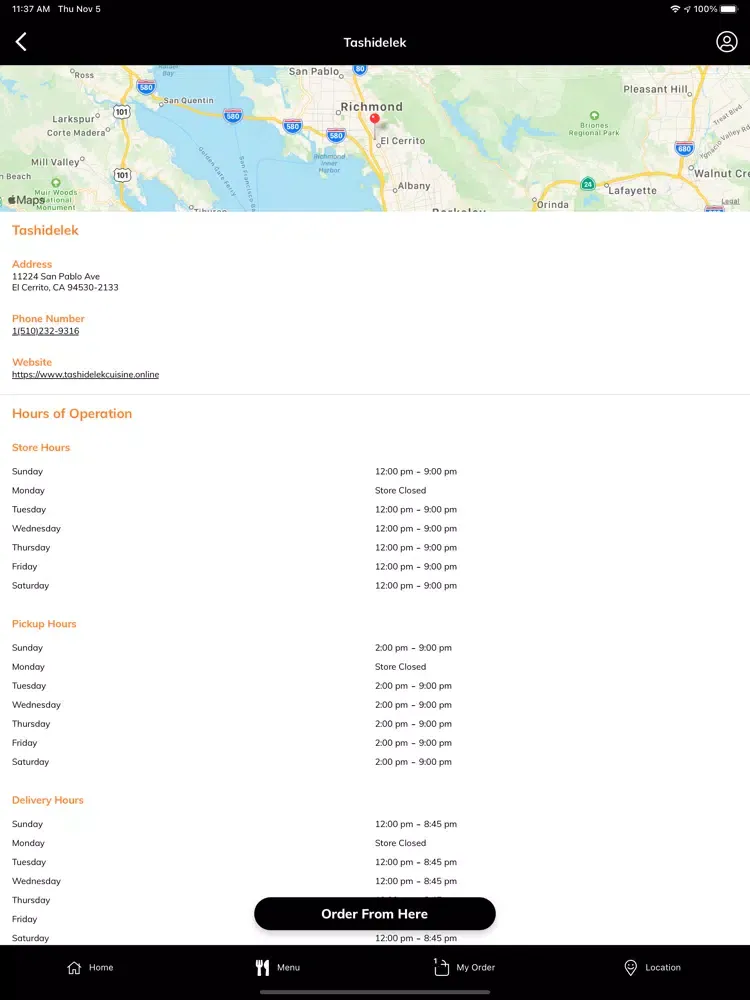Viewport: 750px width, 1000px height.
Task: Select Wednesday row under Pickup Hours
Action: (375, 705)
